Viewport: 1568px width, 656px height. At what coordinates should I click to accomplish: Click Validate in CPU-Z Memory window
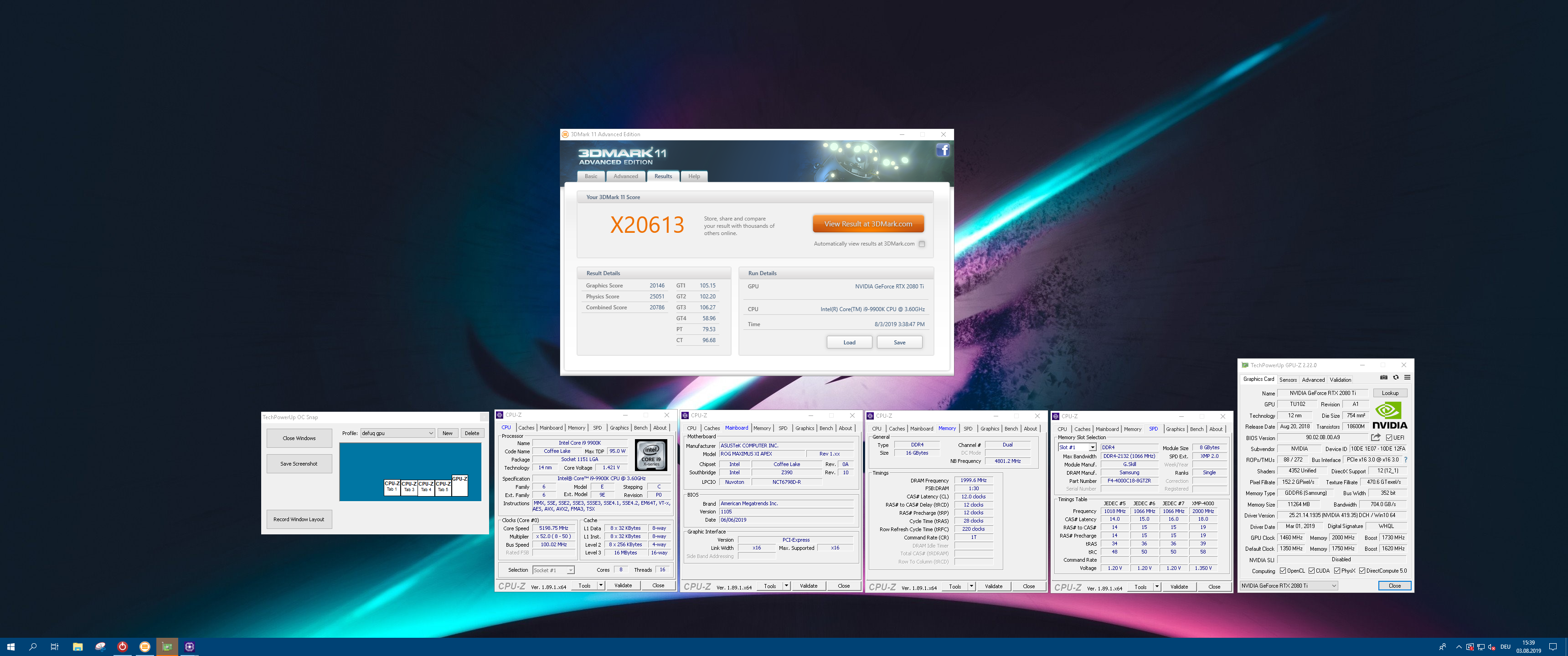coord(993,586)
